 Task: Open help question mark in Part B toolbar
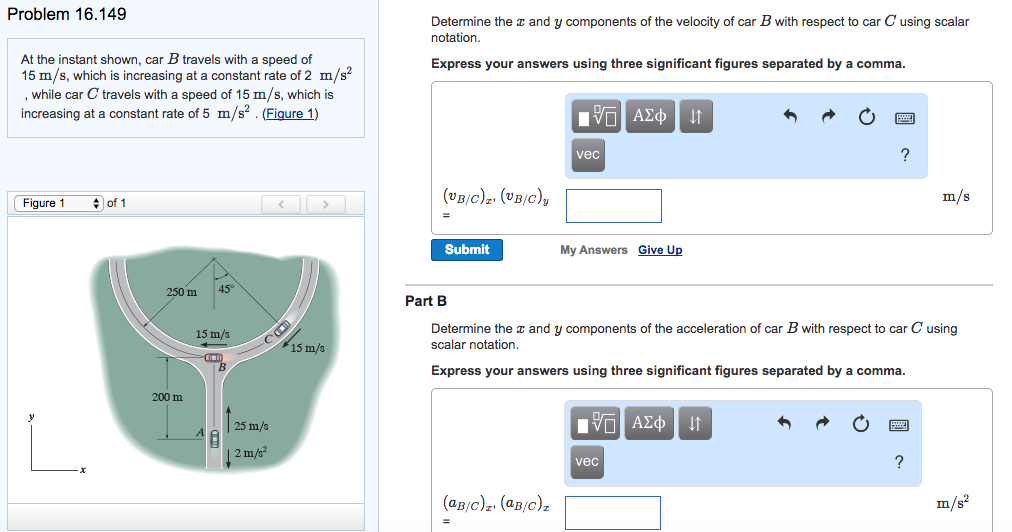tap(899, 462)
